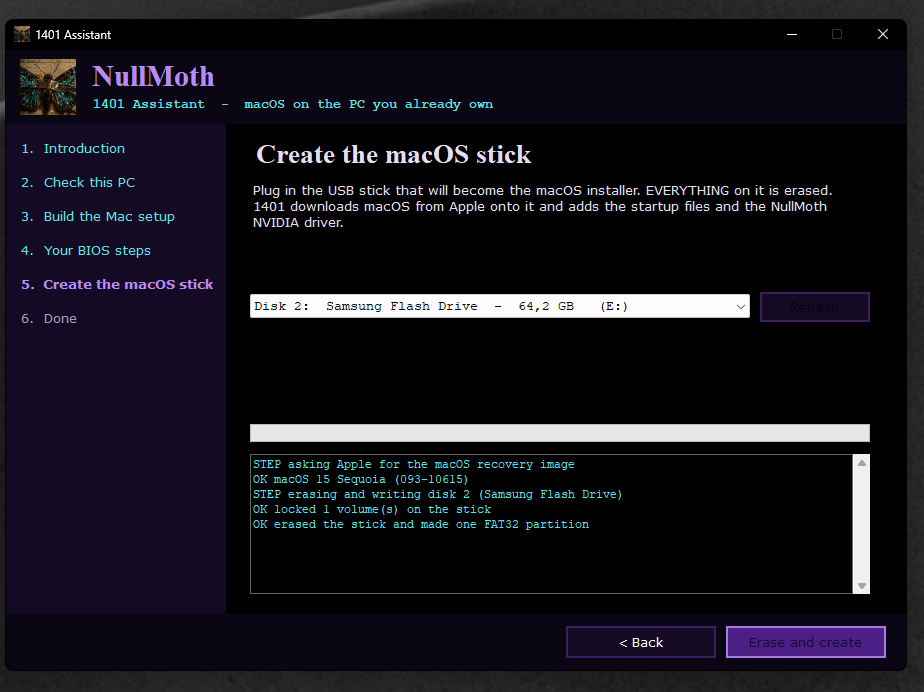Click the log scrollbar down arrow
The width and height of the screenshot is (924, 692).
[x=862, y=585]
